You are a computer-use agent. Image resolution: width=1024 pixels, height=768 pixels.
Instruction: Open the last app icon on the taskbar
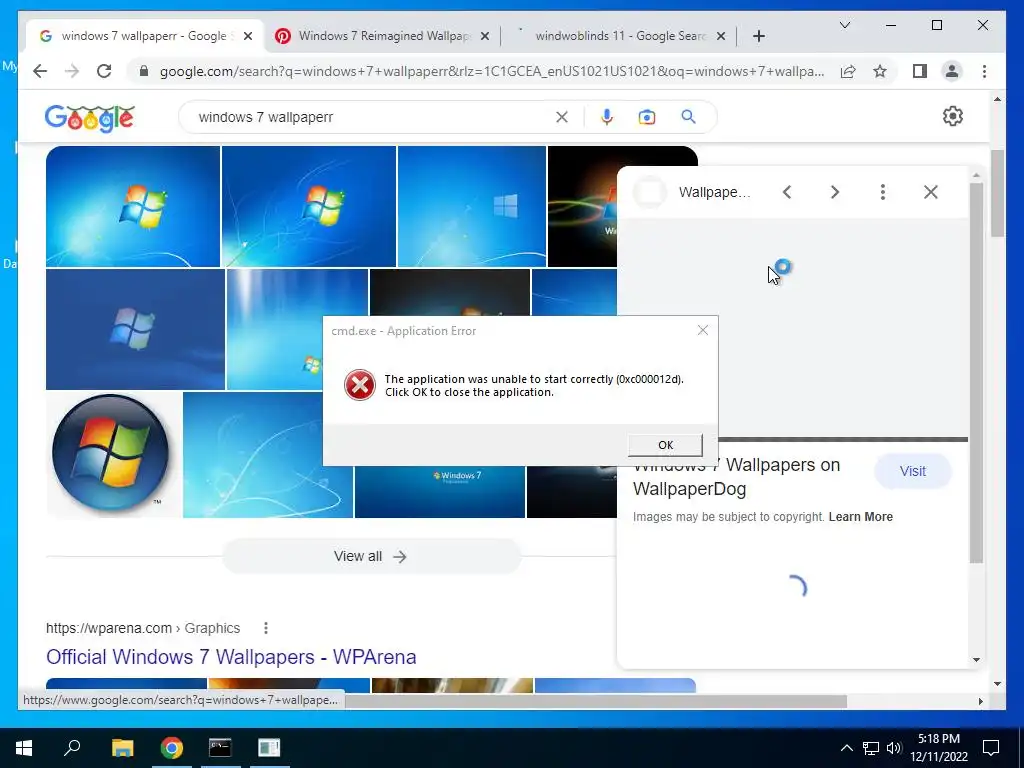tap(268, 748)
